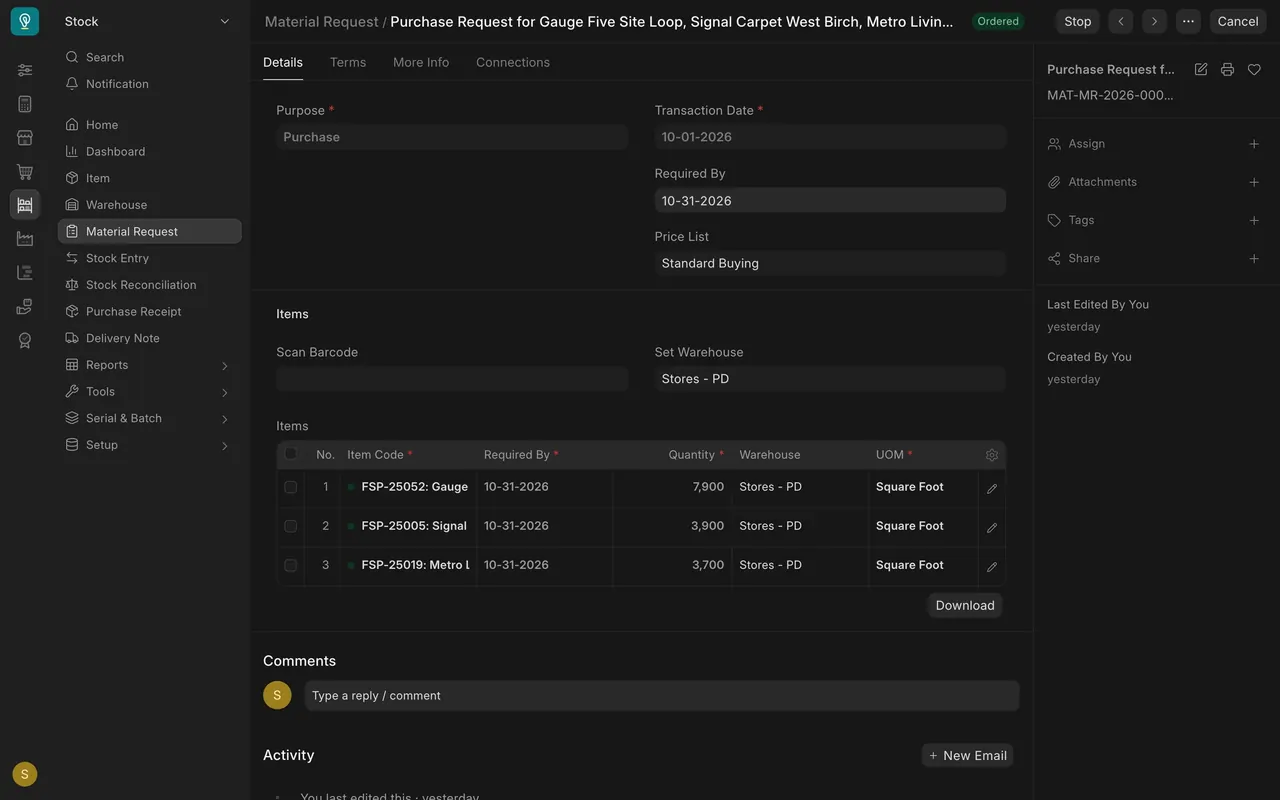Edit the document title with the pencil icon

(x=1201, y=69)
